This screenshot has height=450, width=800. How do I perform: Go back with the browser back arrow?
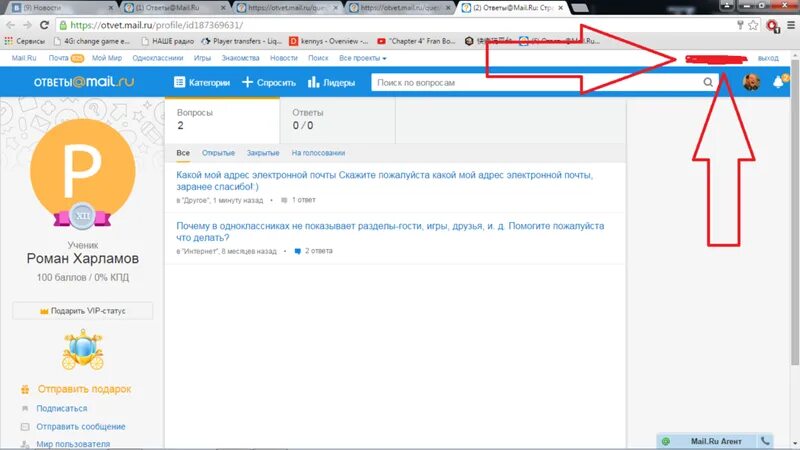[x=11, y=25]
